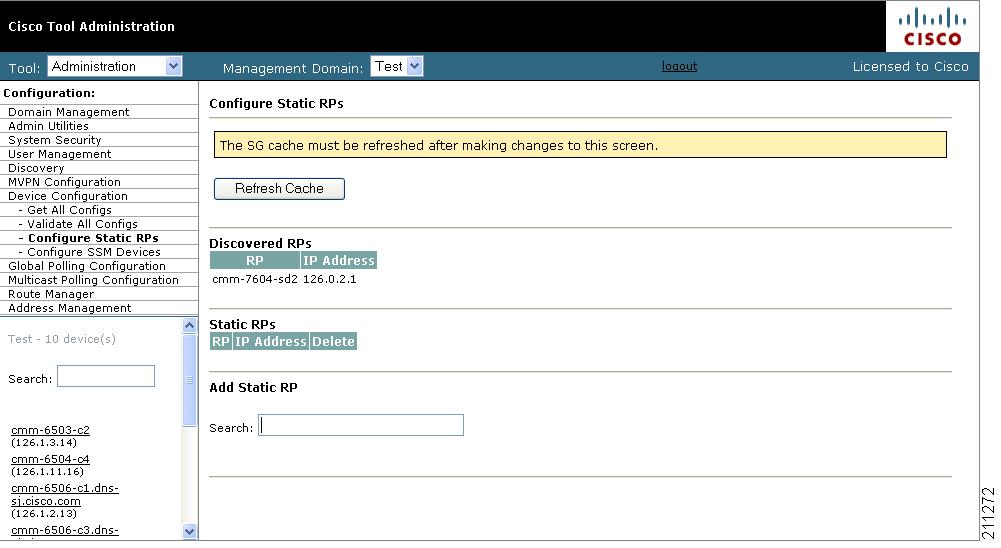Screen dimensions: 1001x548
Task: Click the device list Search field
Action: click(x=106, y=377)
